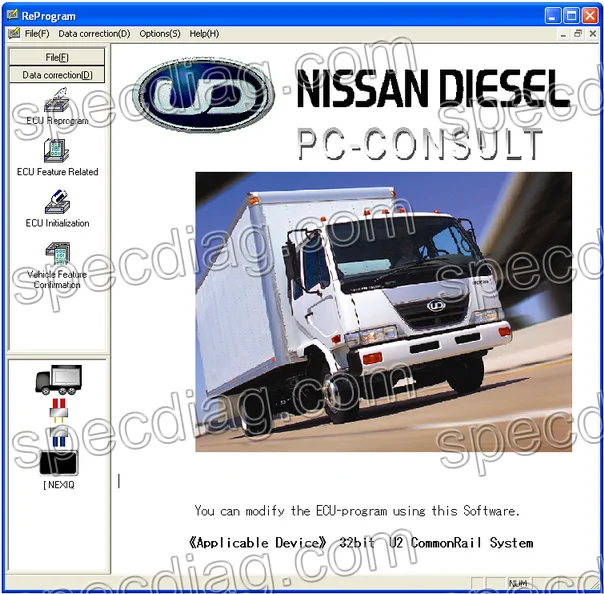Close the ReProgram main window
The width and height of the screenshot is (604, 594).
[590, 16]
